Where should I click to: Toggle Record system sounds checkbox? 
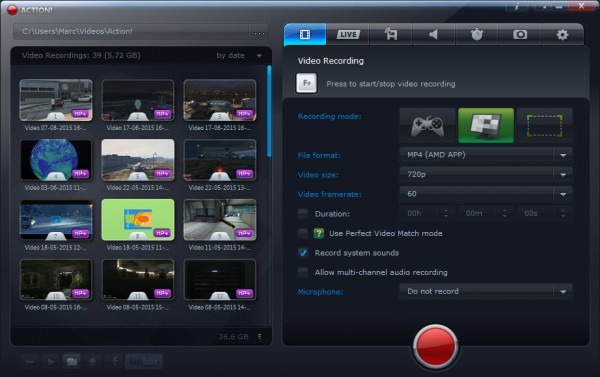[303, 253]
